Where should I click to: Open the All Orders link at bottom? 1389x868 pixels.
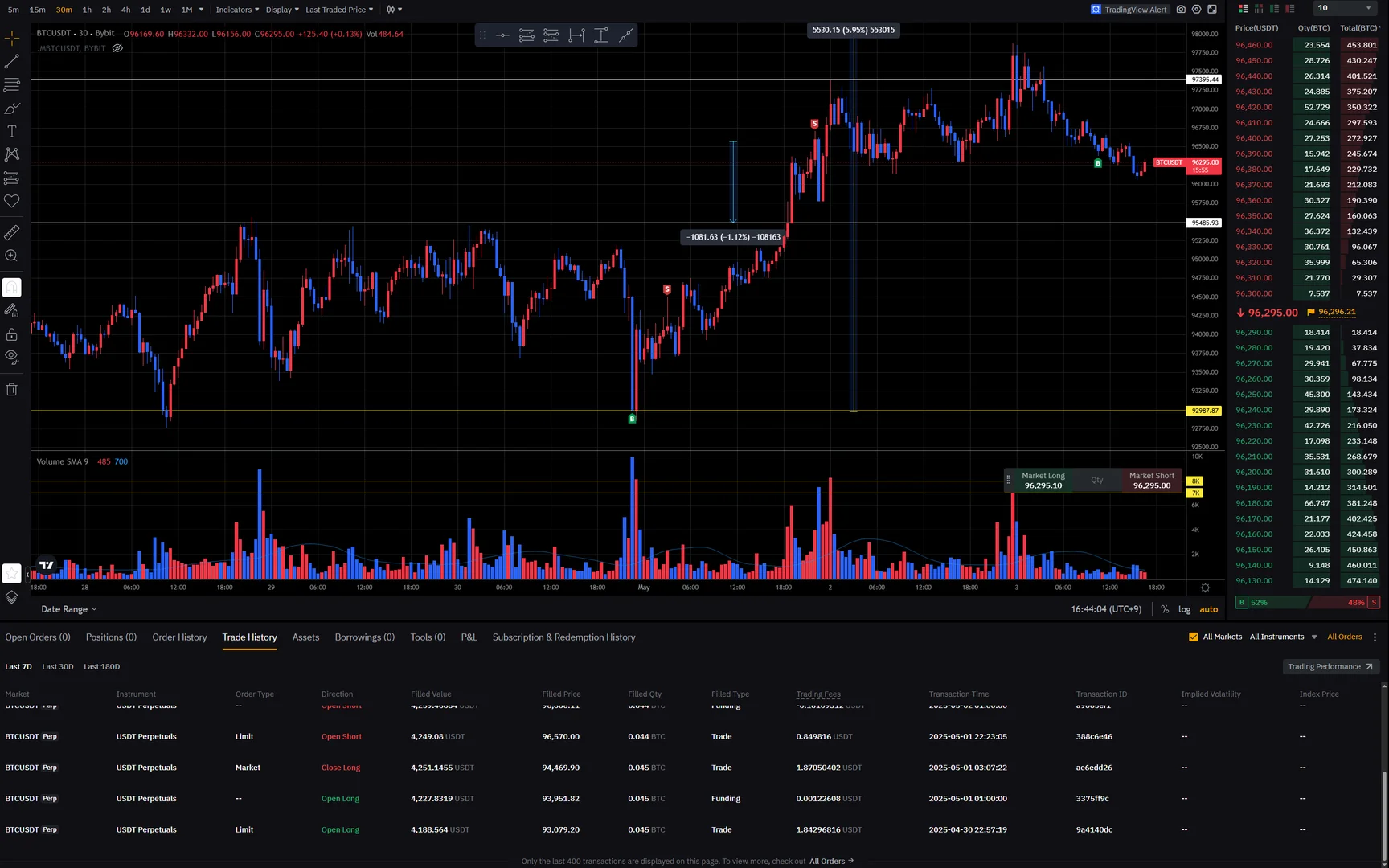[831, 861]
